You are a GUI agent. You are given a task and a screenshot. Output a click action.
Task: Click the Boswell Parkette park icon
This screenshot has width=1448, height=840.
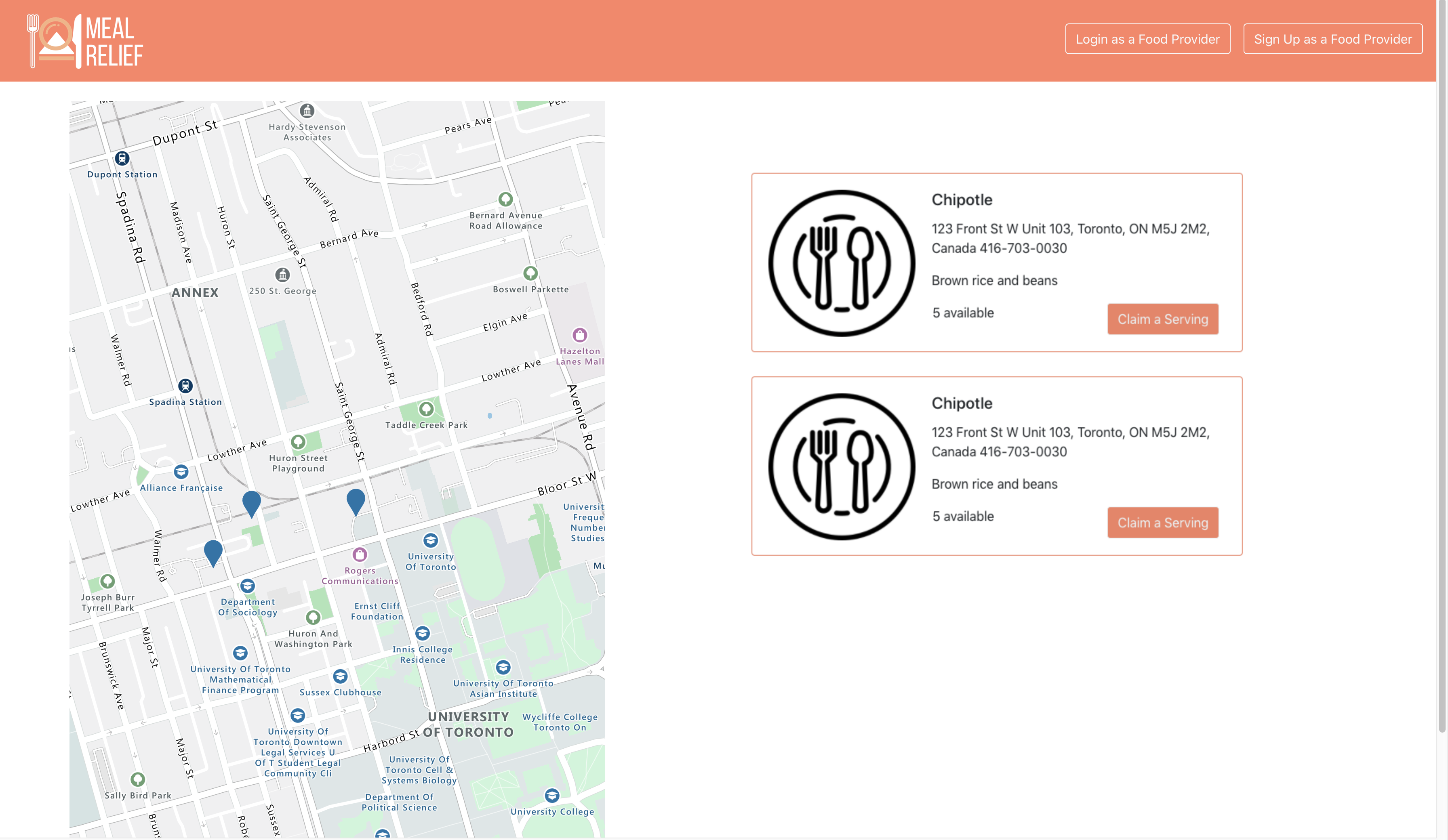[x=530, y=273]
